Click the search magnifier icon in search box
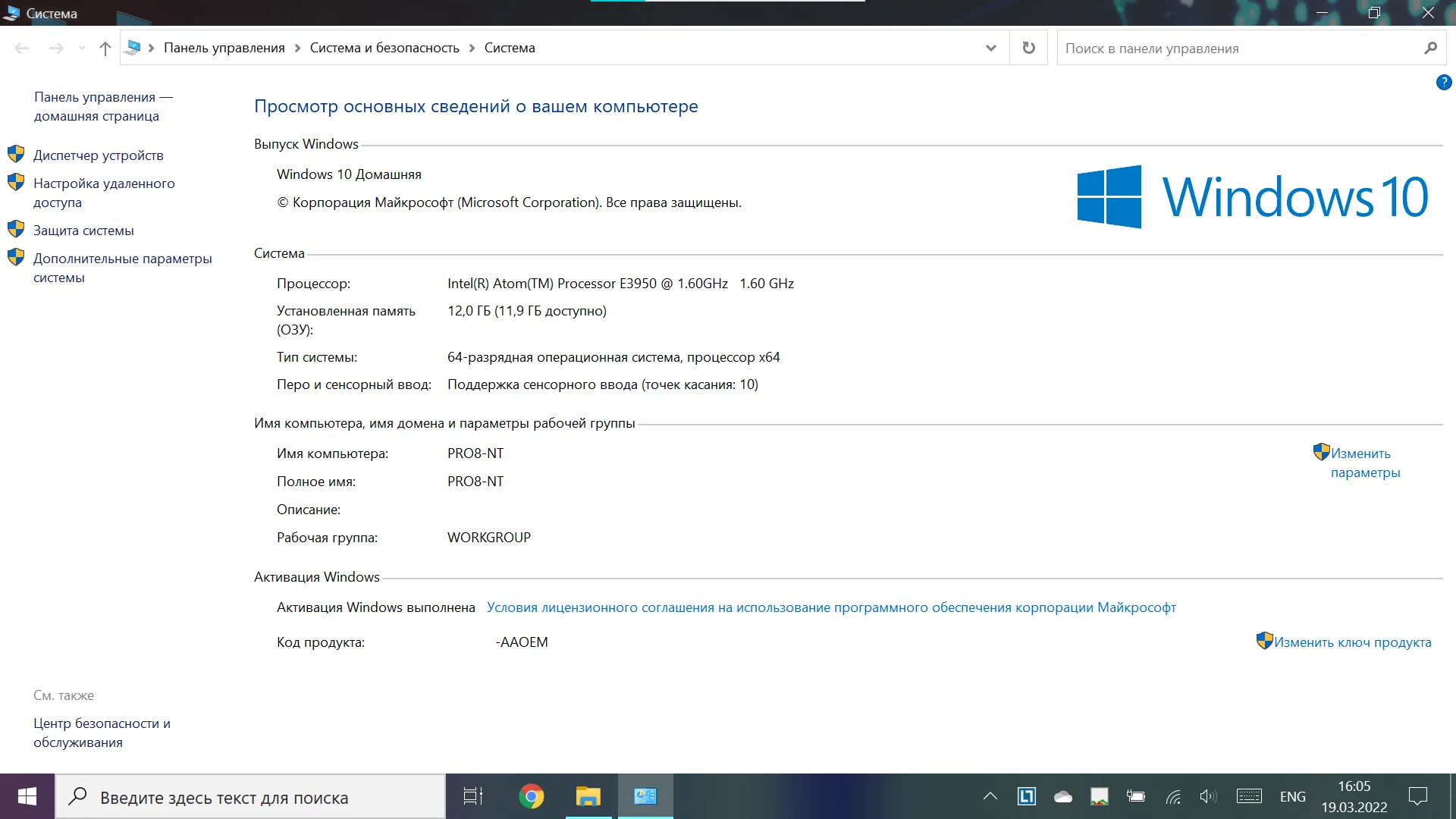Viewport: 1456px width, 819px height. point(1430,48)
